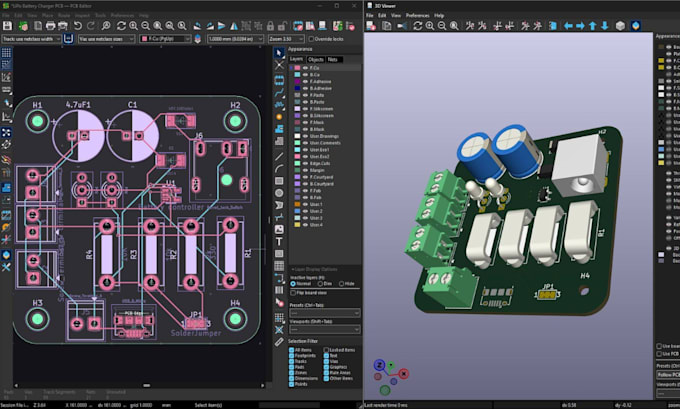The width and height of the screenshot is (680, 409).
Task: Select the Add Text tool
Action: point(279,242)
